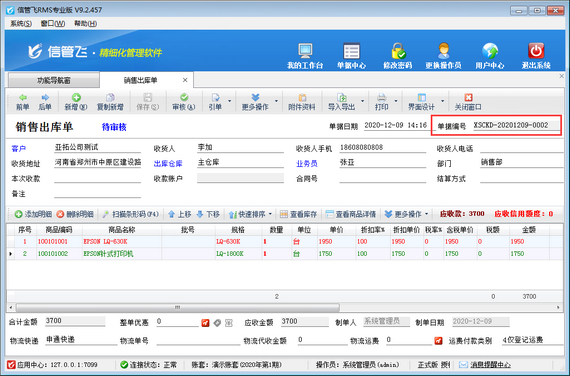Expand the 打印 print dropdown arrow
The image size is (570, 376).
coord(396,101)
